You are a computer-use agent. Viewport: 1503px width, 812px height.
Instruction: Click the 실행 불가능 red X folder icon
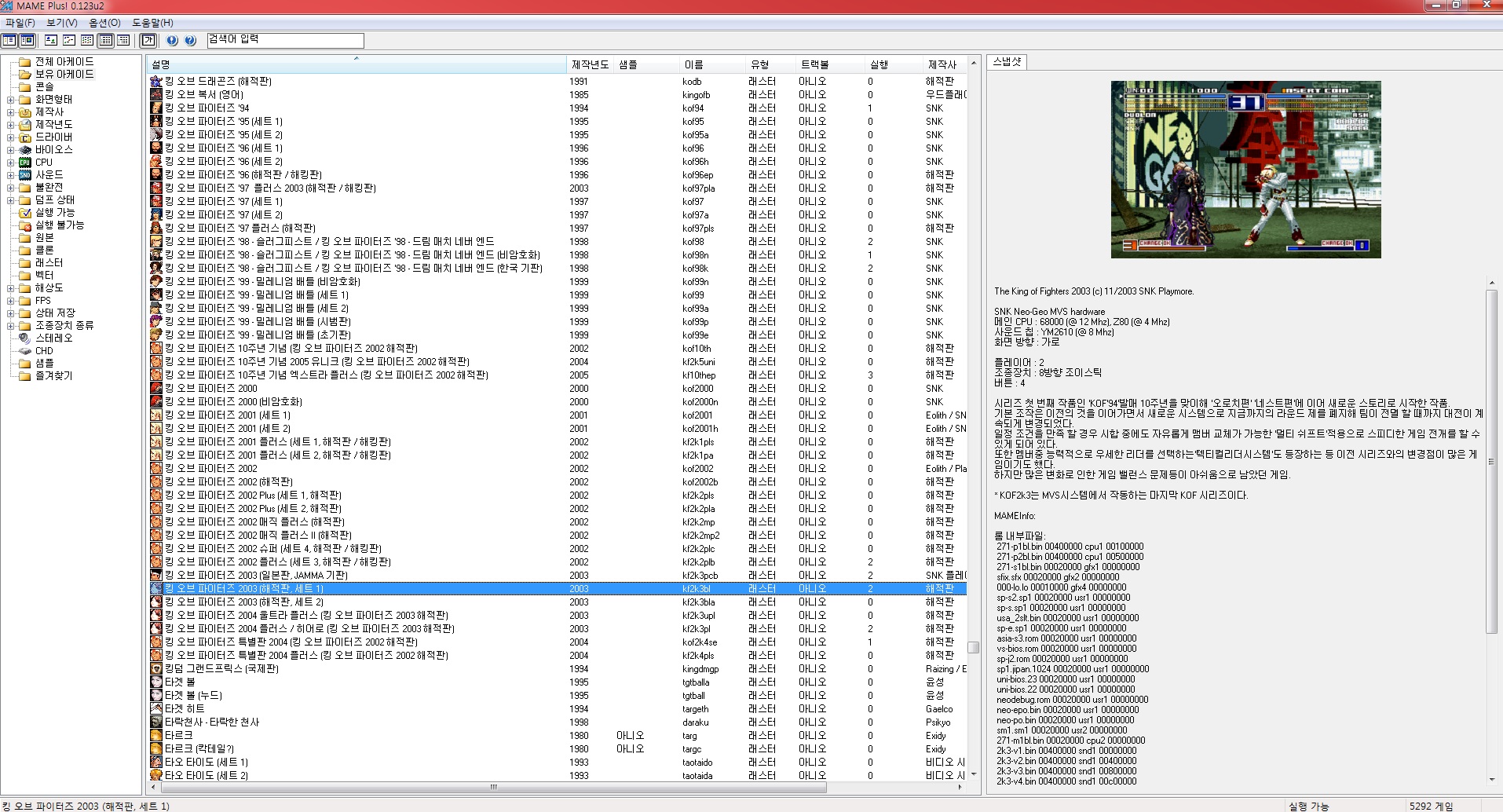coord(25,225)
